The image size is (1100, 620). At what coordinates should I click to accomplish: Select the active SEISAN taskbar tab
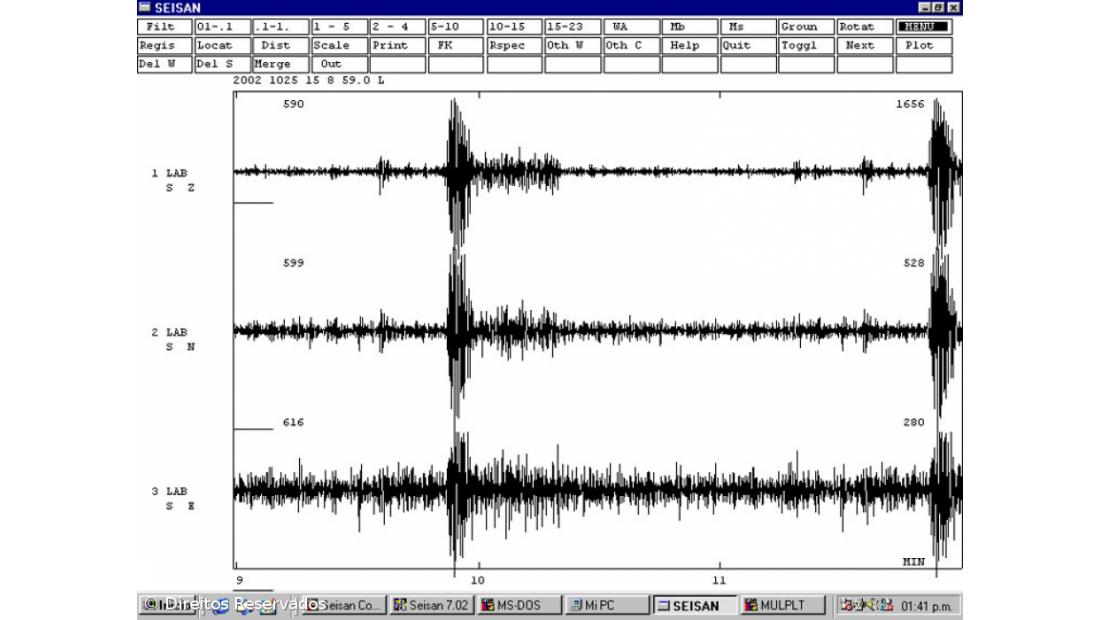[x=694, y=605]
